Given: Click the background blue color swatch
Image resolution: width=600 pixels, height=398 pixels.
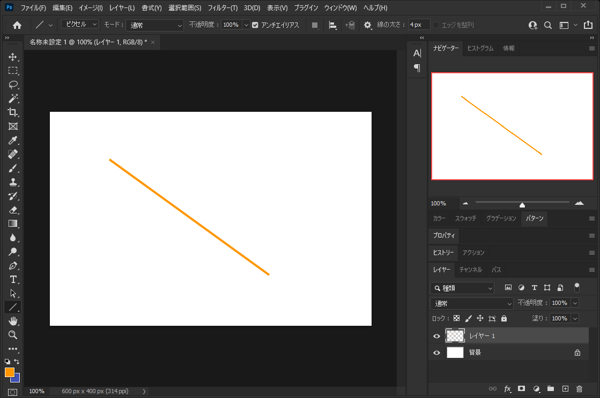Looking at the screenshot, I should 17,379.
